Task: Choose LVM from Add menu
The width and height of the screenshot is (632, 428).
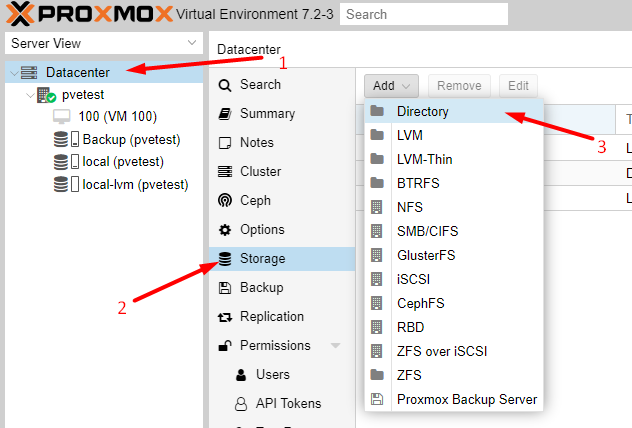Action: (x=454, y=135)
